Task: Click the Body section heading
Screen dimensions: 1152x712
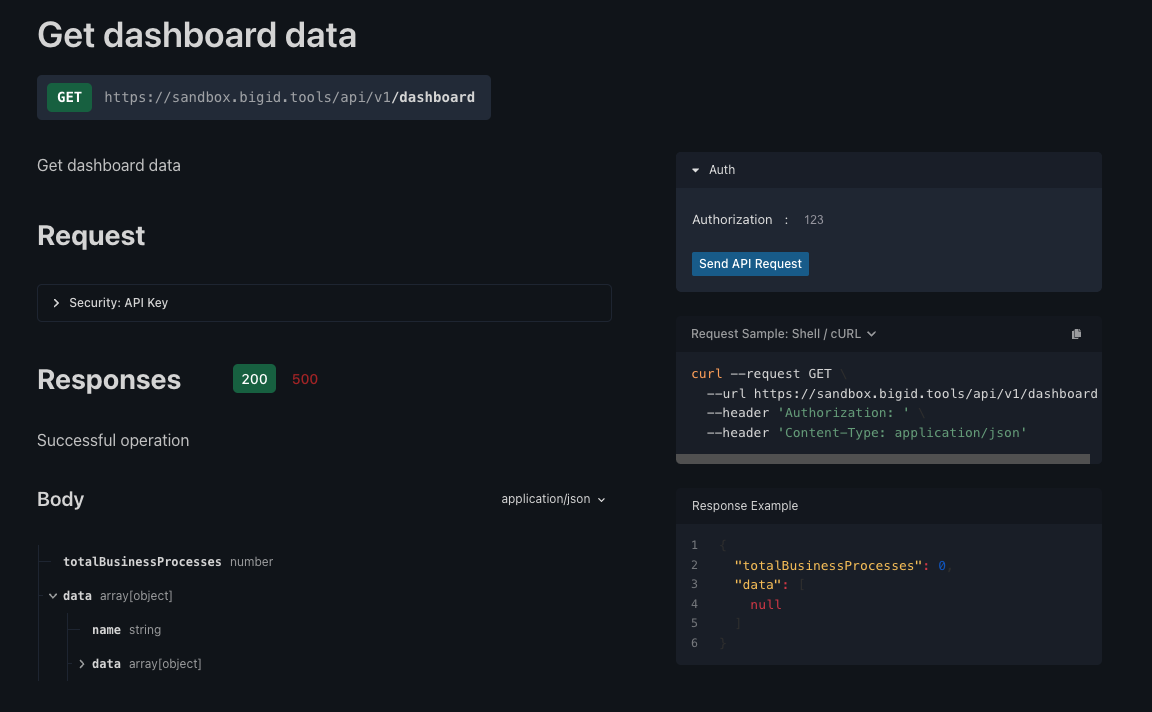Action: pyautogui.click(x=60, y=499)
